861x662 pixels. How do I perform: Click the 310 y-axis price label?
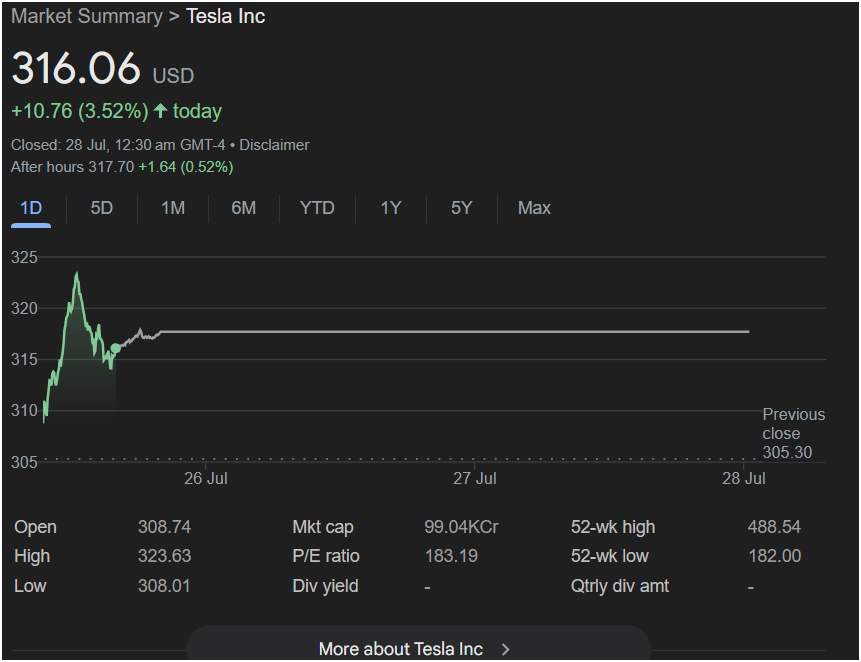(x=24, y=411)
